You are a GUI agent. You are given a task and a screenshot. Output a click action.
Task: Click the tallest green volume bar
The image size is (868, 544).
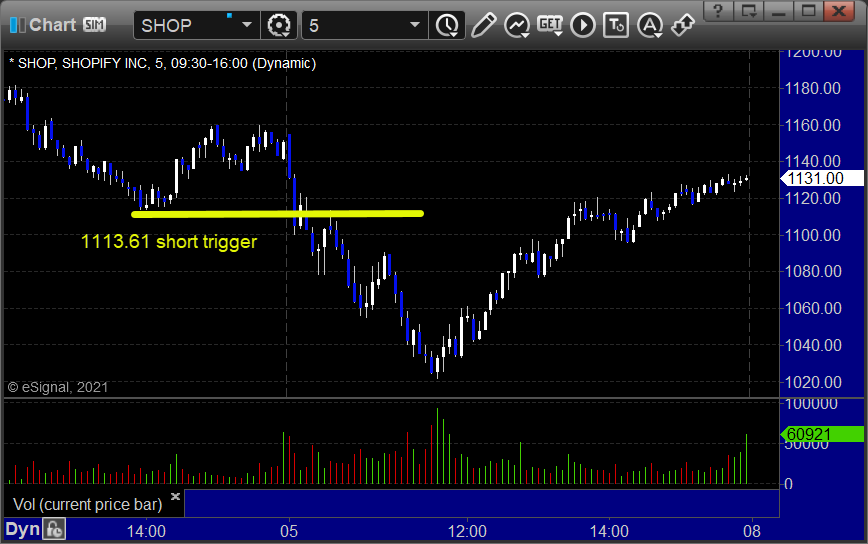[437, 446]
